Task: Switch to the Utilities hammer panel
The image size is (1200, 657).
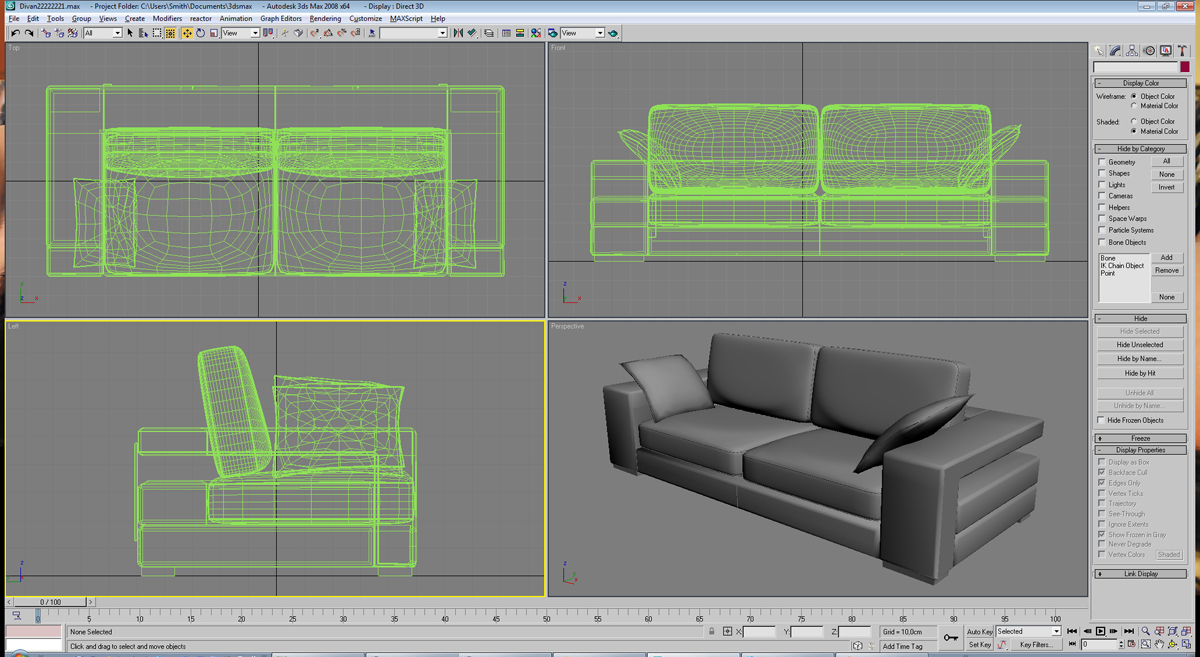Action: (1182, 50)
